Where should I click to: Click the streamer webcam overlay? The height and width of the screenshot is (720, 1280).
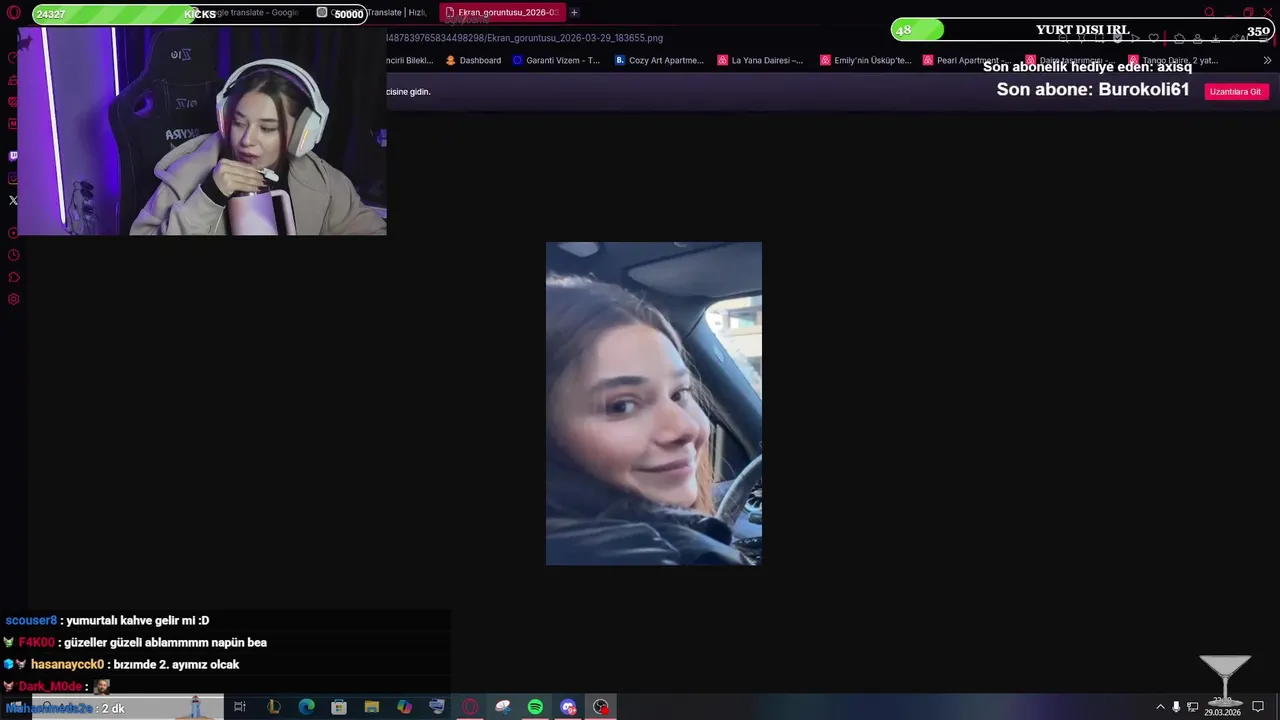point(201,131)
